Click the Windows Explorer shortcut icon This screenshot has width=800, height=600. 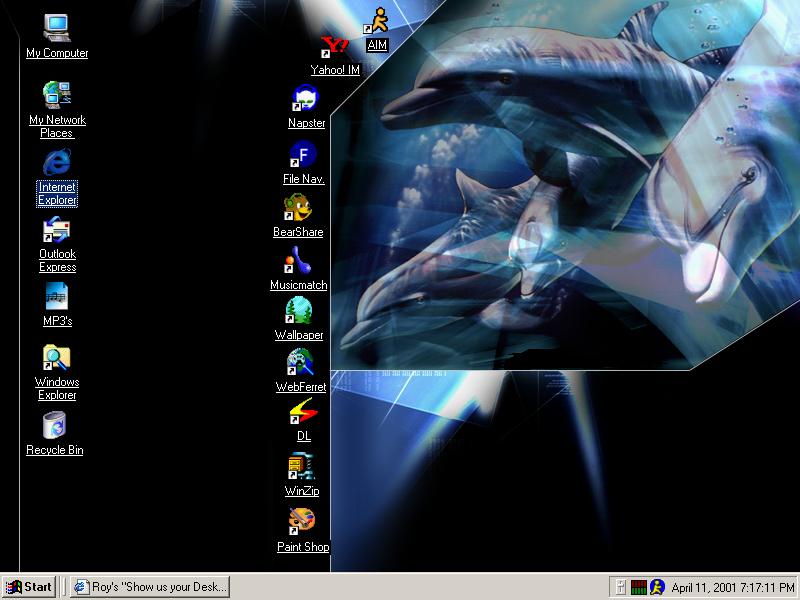(57, 358)
